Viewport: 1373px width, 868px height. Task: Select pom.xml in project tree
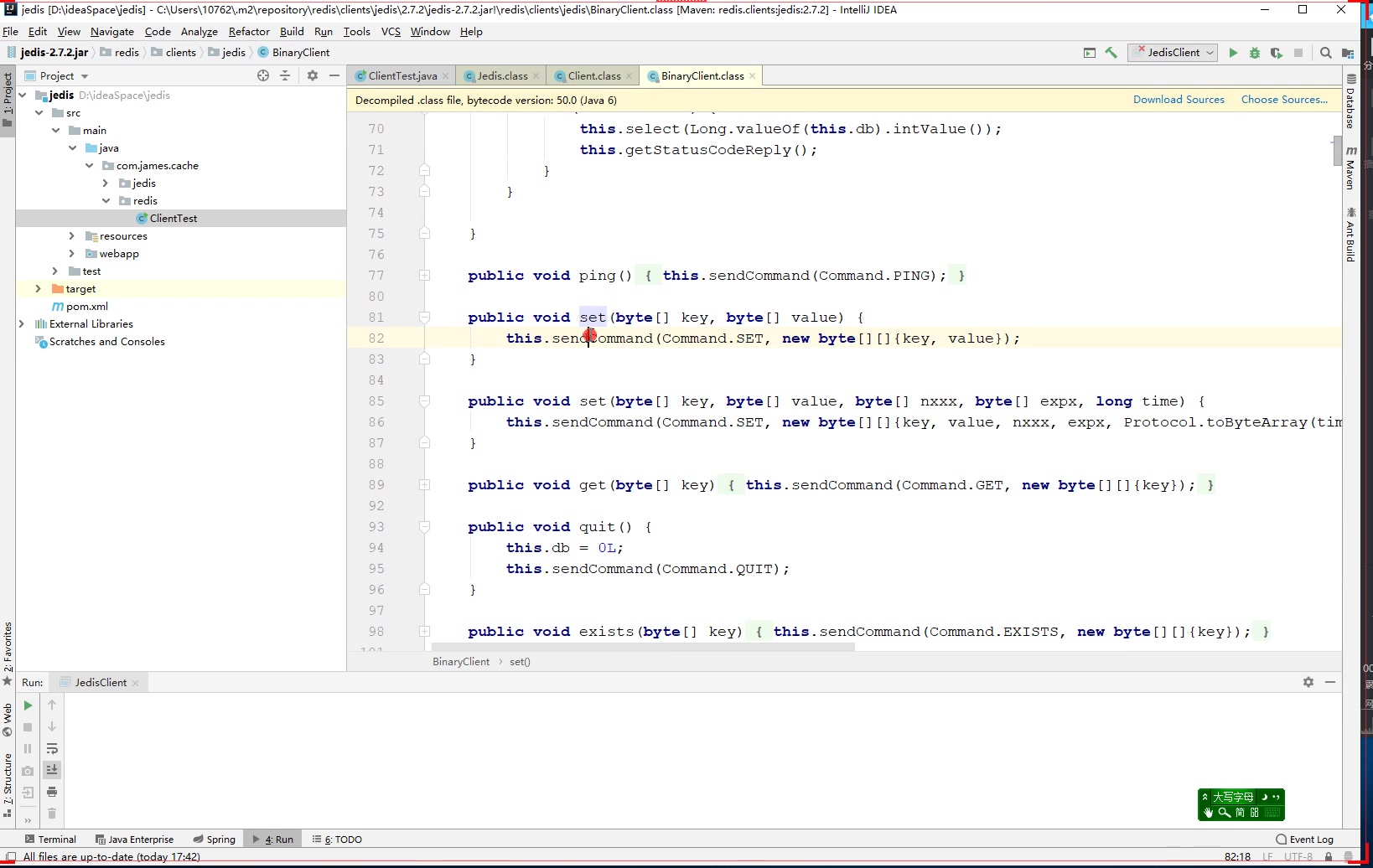181,307
